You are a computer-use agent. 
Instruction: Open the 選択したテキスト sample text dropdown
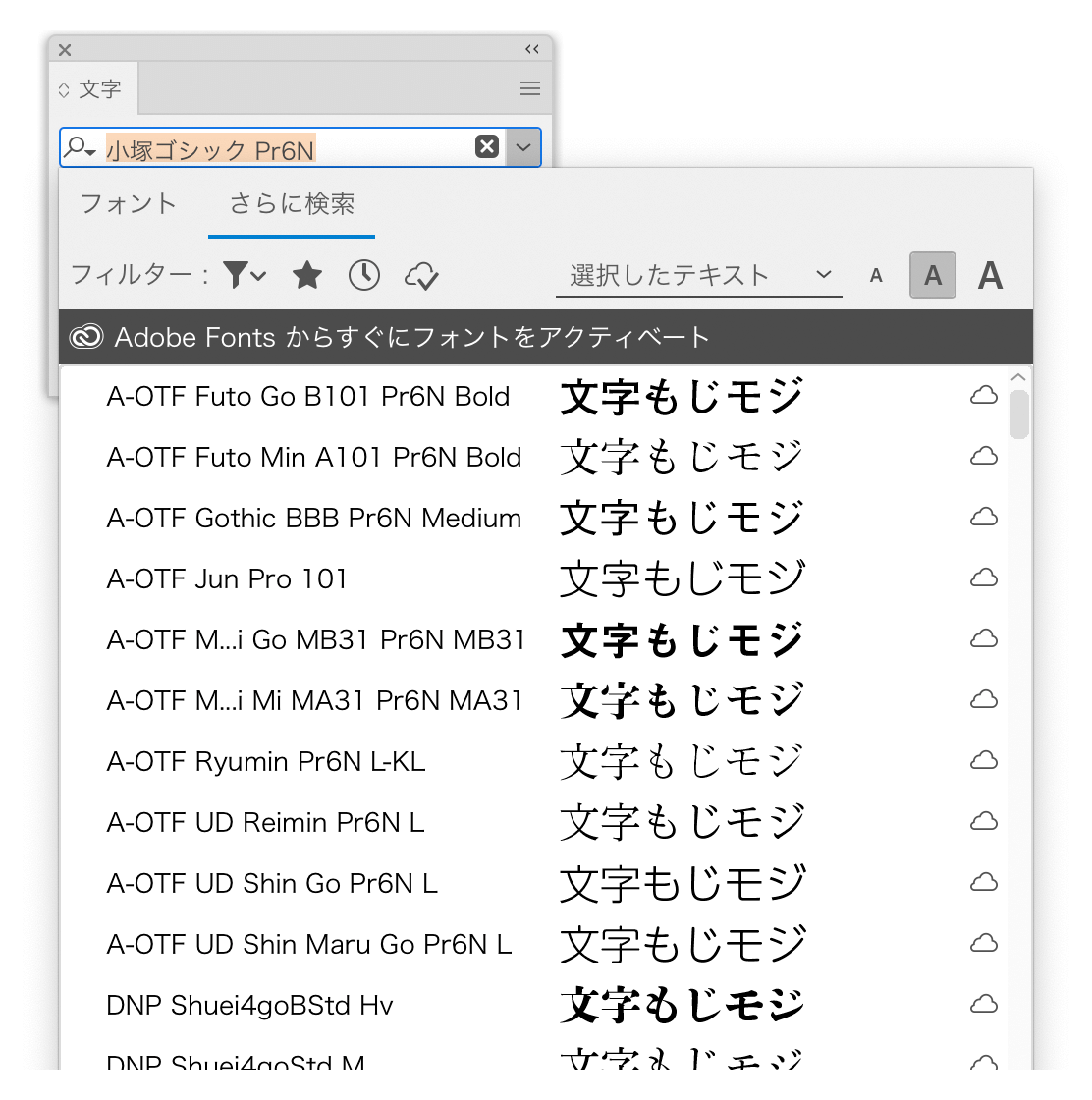pyautogui.click(x=698, y=276)
